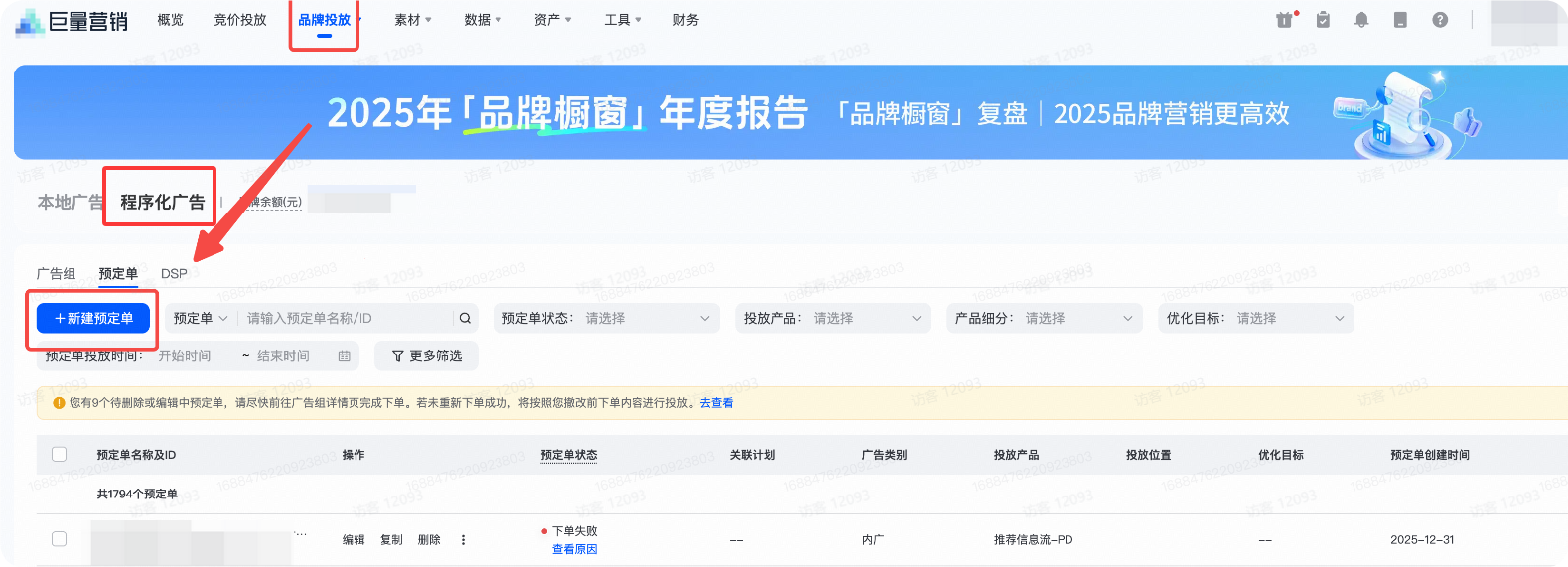The width and height of the screenshot is (1568, 567).
Task: Click the 投放位置 column header
Action: tap(1148, 455)
